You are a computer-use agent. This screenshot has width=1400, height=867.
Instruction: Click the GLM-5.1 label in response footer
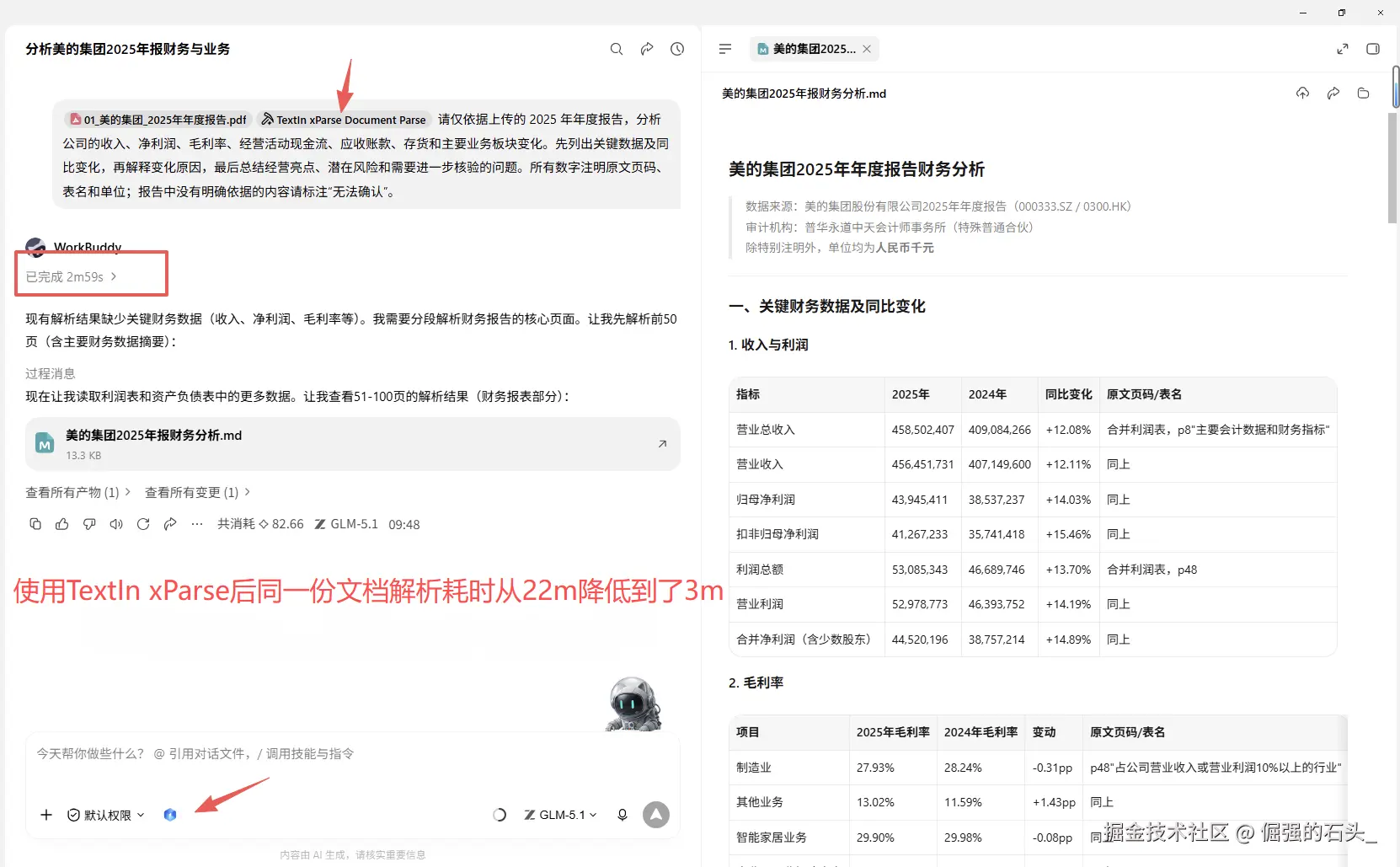click(x=346, y=524)
